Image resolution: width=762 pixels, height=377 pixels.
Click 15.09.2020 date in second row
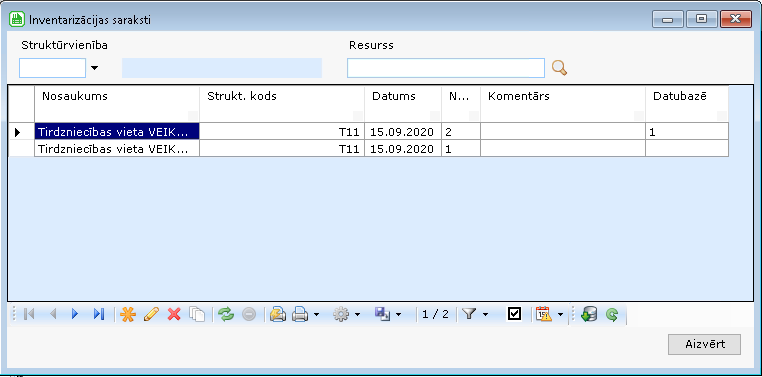pyautogui.click(x=403, y=149)
